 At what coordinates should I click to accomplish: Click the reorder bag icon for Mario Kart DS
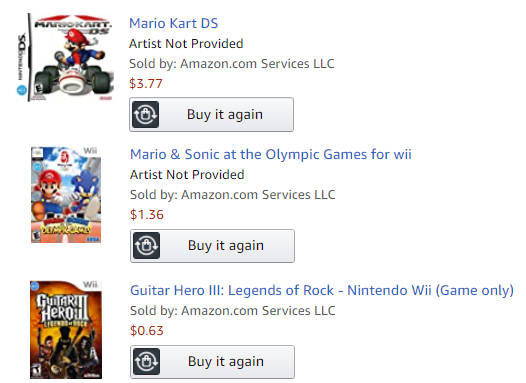tap(145, 114)
